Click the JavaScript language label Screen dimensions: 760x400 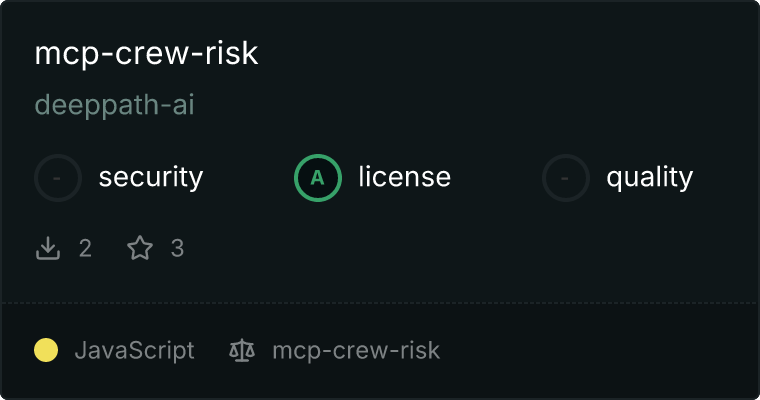pos(134,351)
